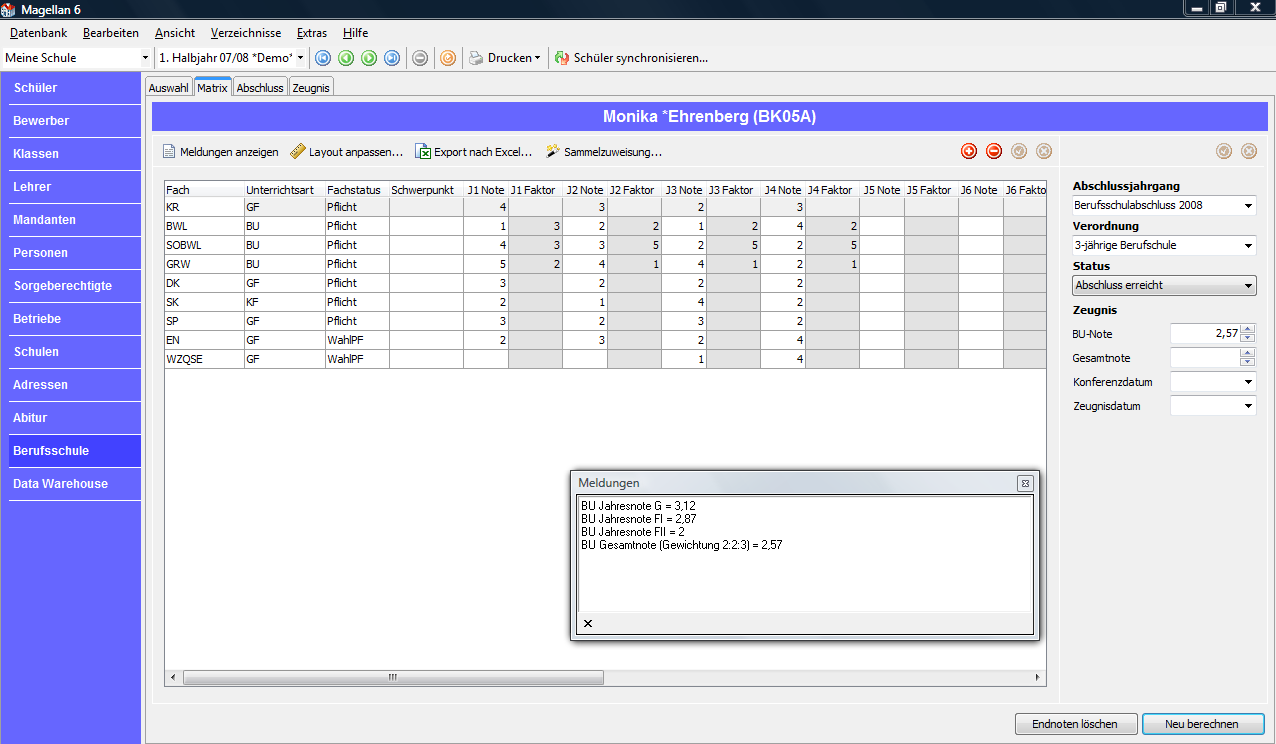Go to next record green arrow
This screenshot has height=744, width=1276.
click(x=369, y=58)
